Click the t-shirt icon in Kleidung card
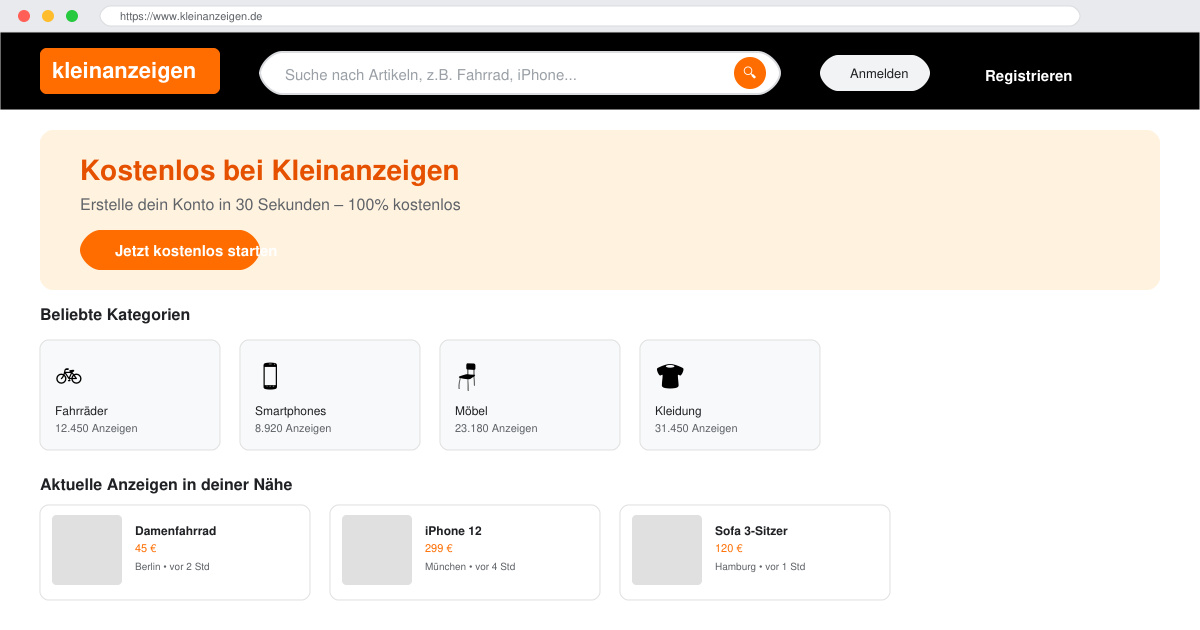The height and width of the screenshot is (630, 1200). point(670,376)
